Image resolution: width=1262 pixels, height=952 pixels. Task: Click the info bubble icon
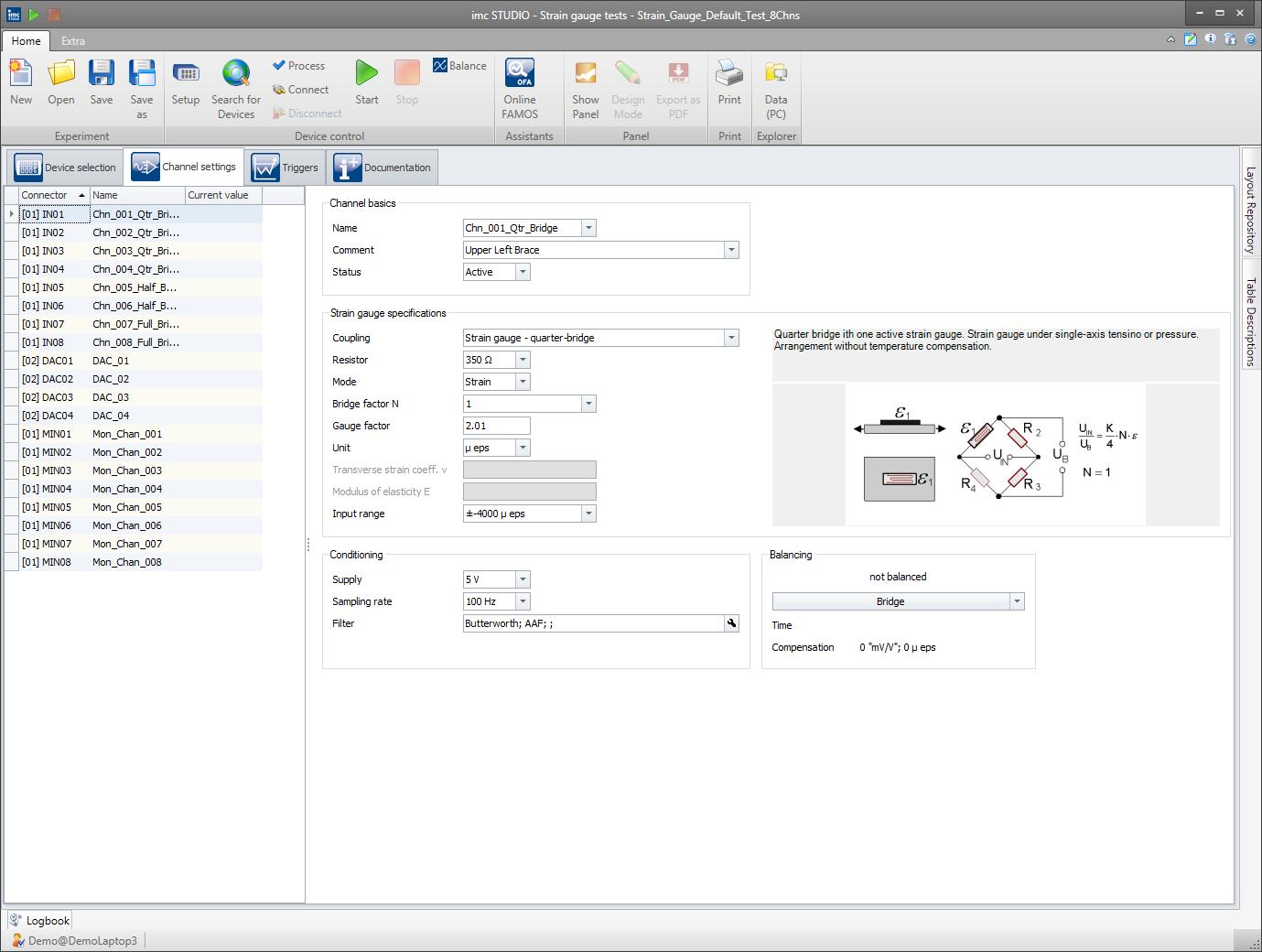[1210, 39]
